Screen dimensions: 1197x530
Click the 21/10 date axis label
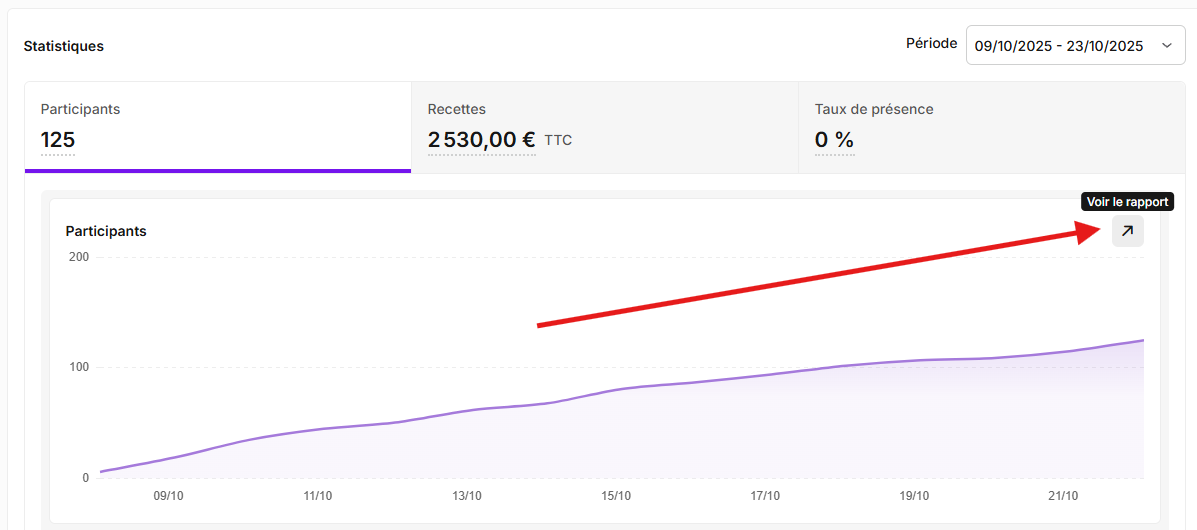[1063, 496]
